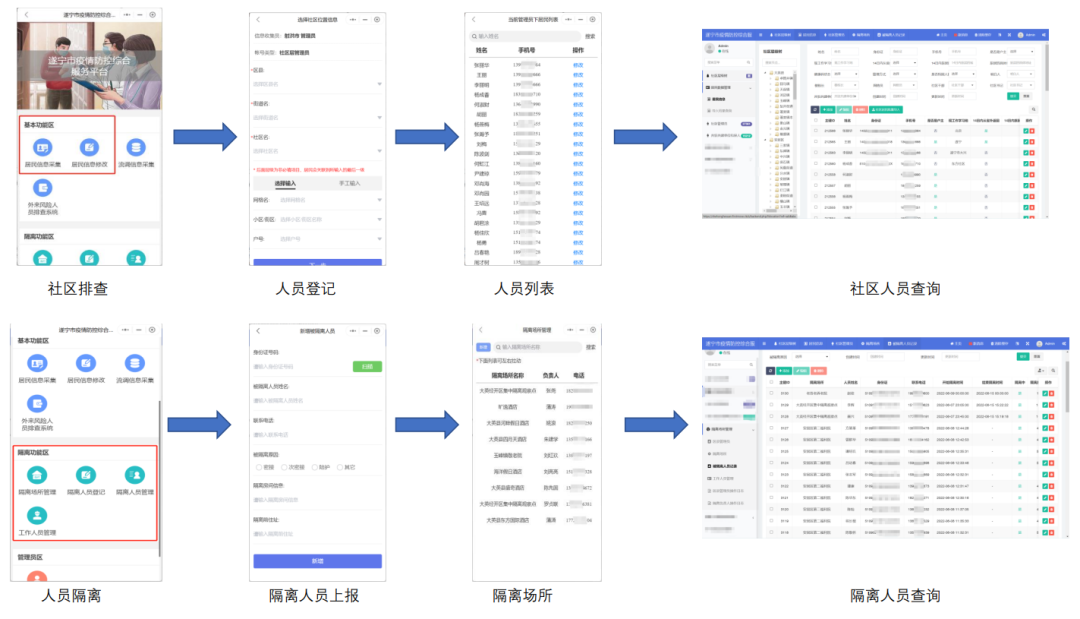This screenshot has height=619, width=1080.
Task: Open the 社区名 dropdown
Action: click(316, 151)
